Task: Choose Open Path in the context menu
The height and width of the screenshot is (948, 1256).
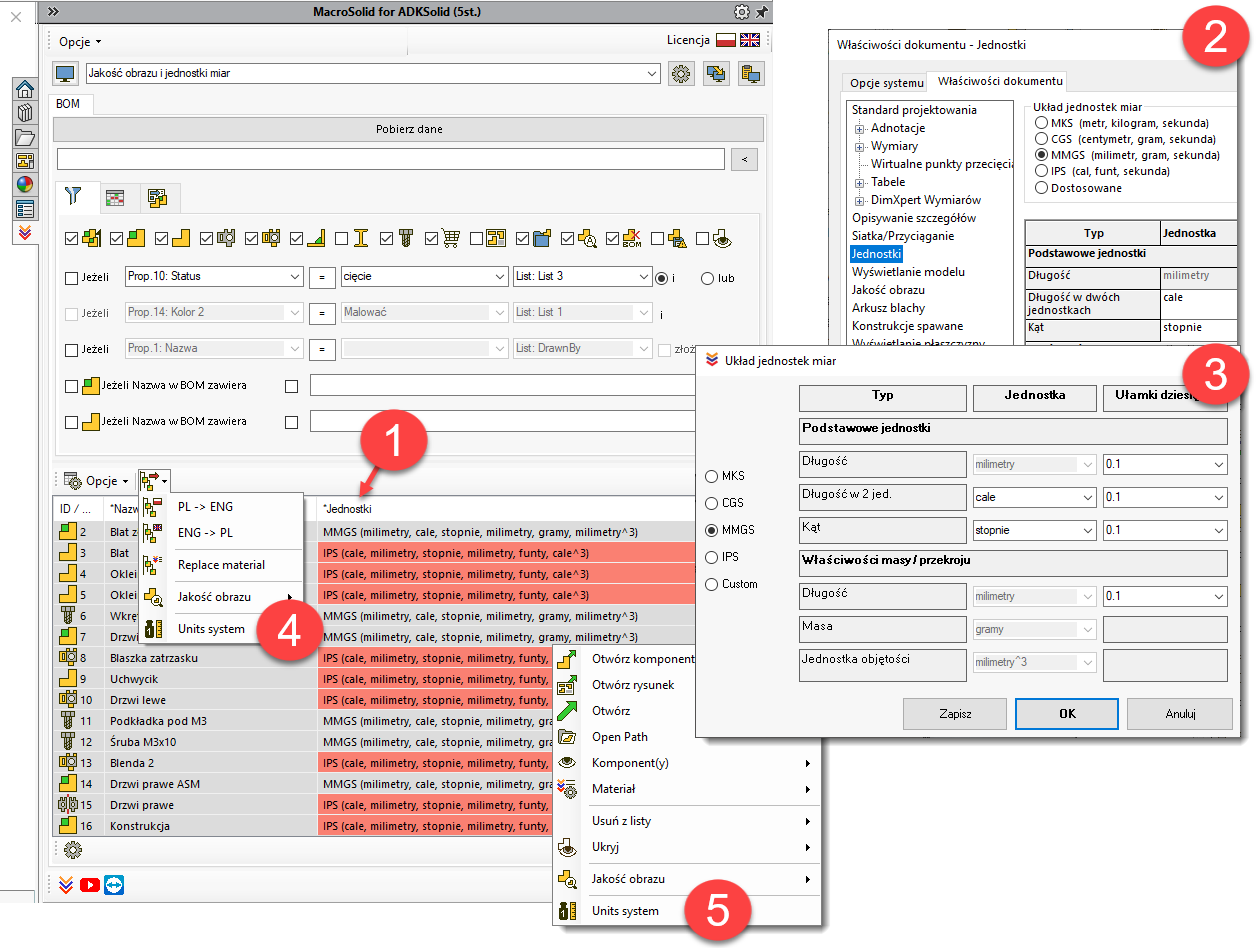Action: (x=620, y=737)
